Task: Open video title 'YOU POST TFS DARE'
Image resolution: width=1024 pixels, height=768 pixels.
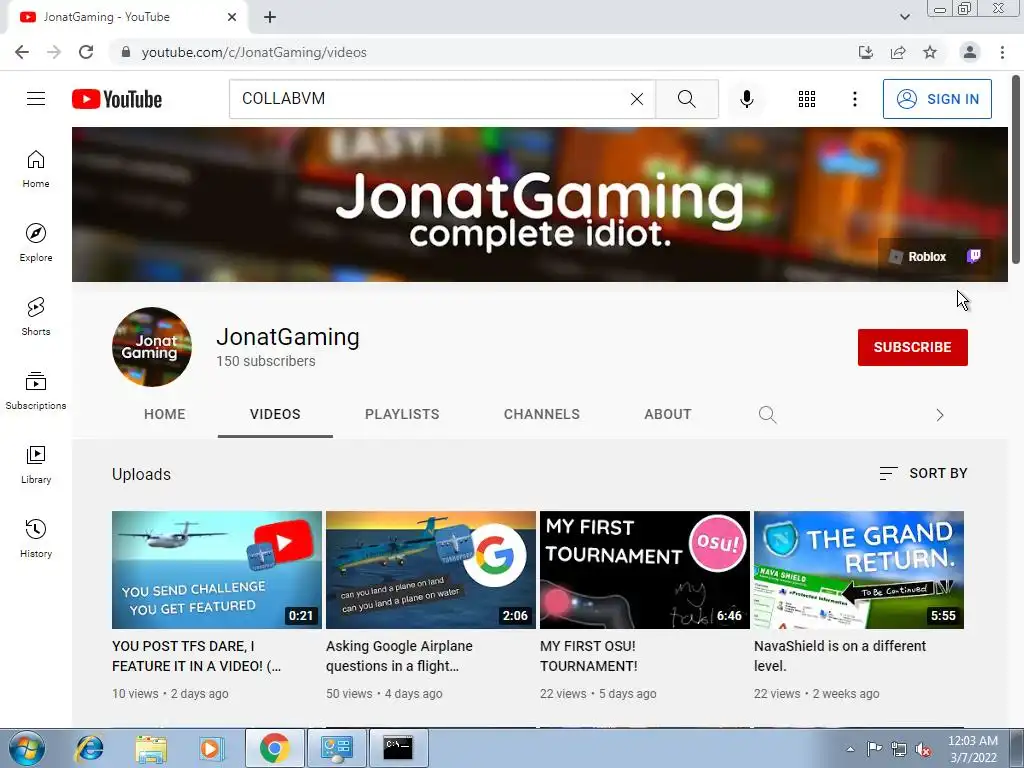Action: coord(197,656)
